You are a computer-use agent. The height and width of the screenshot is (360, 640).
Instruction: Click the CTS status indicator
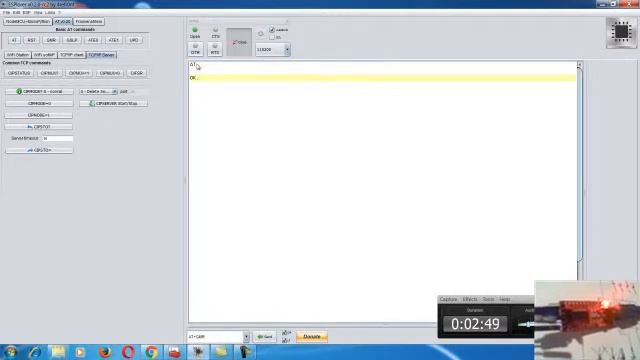click(x=215, y=30)
